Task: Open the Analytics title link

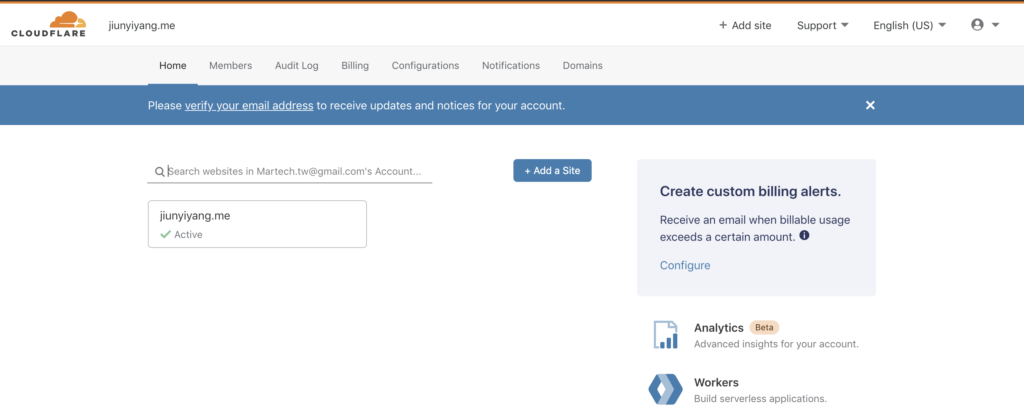Action: 718,328
